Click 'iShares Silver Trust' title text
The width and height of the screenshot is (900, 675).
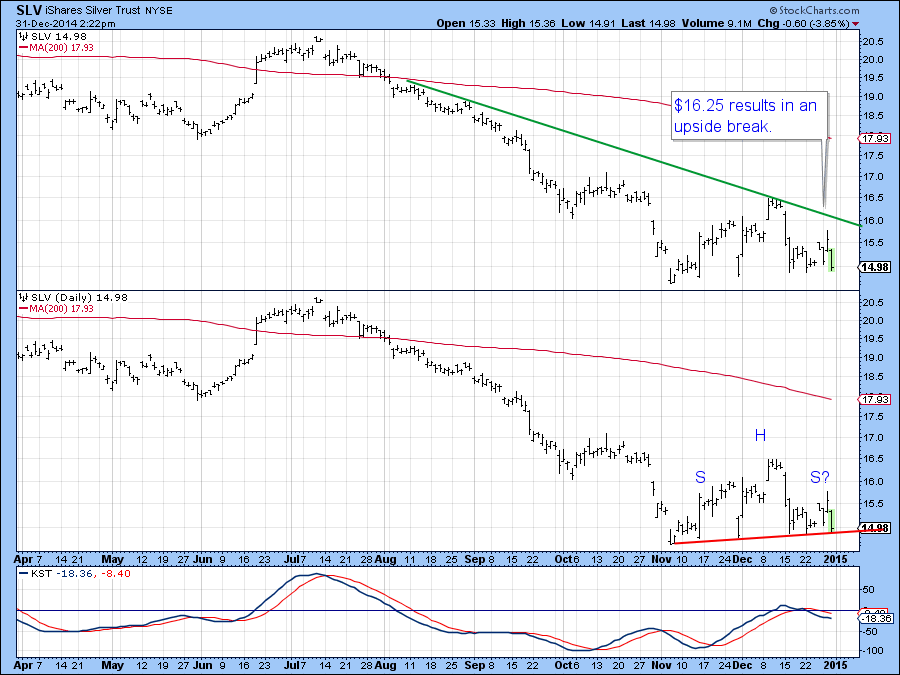(x=92, y=10)
